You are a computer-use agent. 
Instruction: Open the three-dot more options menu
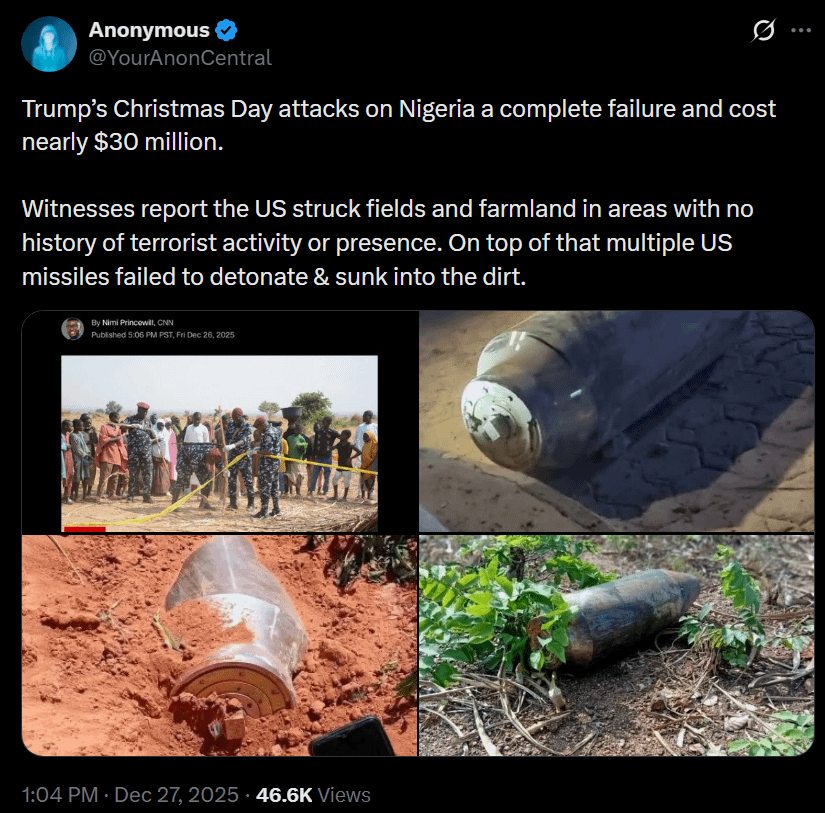click(x=801, y=31)
